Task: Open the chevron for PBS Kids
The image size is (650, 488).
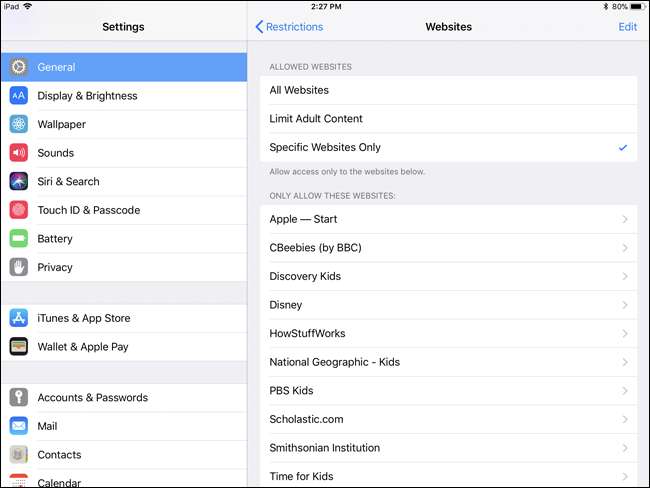Action: [625, 391]
